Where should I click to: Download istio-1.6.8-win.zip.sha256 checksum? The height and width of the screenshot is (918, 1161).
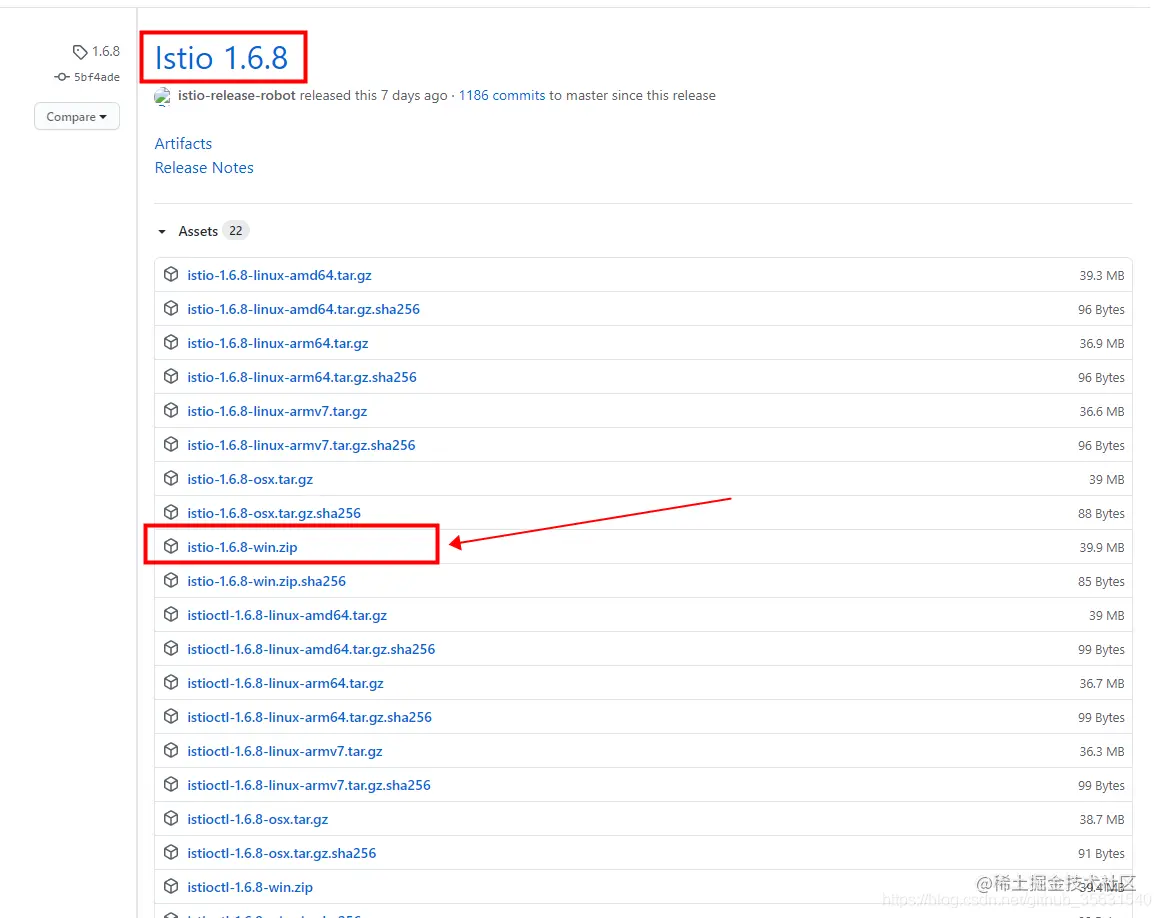coord(267,582)
